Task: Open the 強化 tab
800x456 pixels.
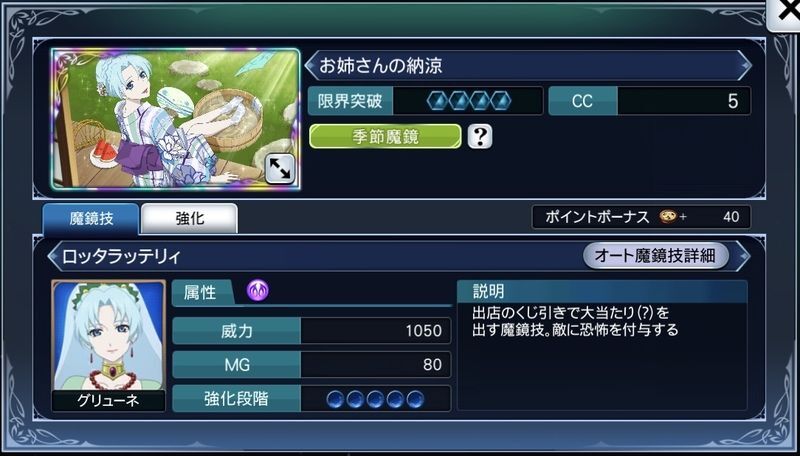Action: click(189, 219)
